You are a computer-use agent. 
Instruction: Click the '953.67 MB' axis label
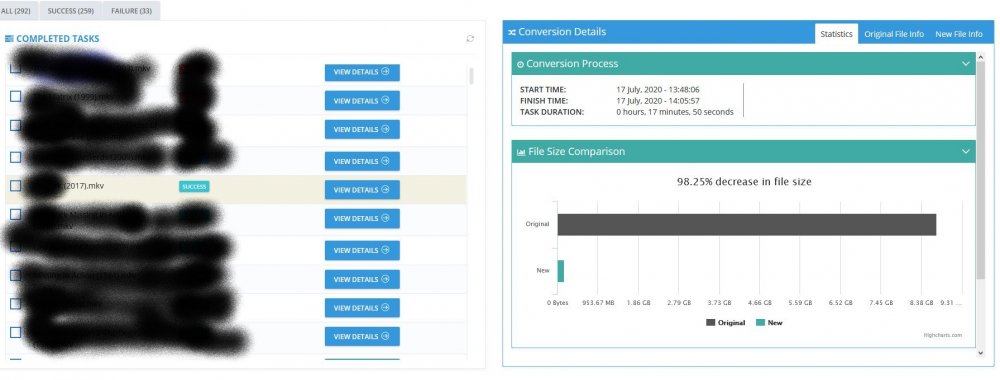pos(598,303)
